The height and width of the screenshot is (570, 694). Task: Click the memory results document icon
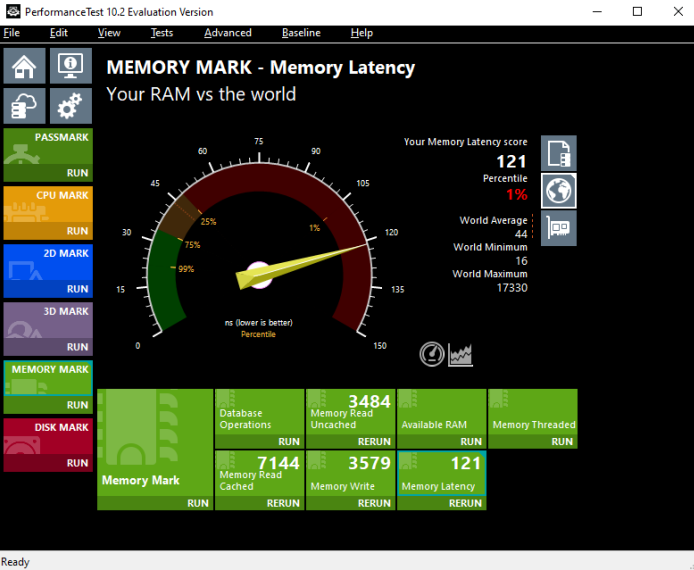(559, 153)
